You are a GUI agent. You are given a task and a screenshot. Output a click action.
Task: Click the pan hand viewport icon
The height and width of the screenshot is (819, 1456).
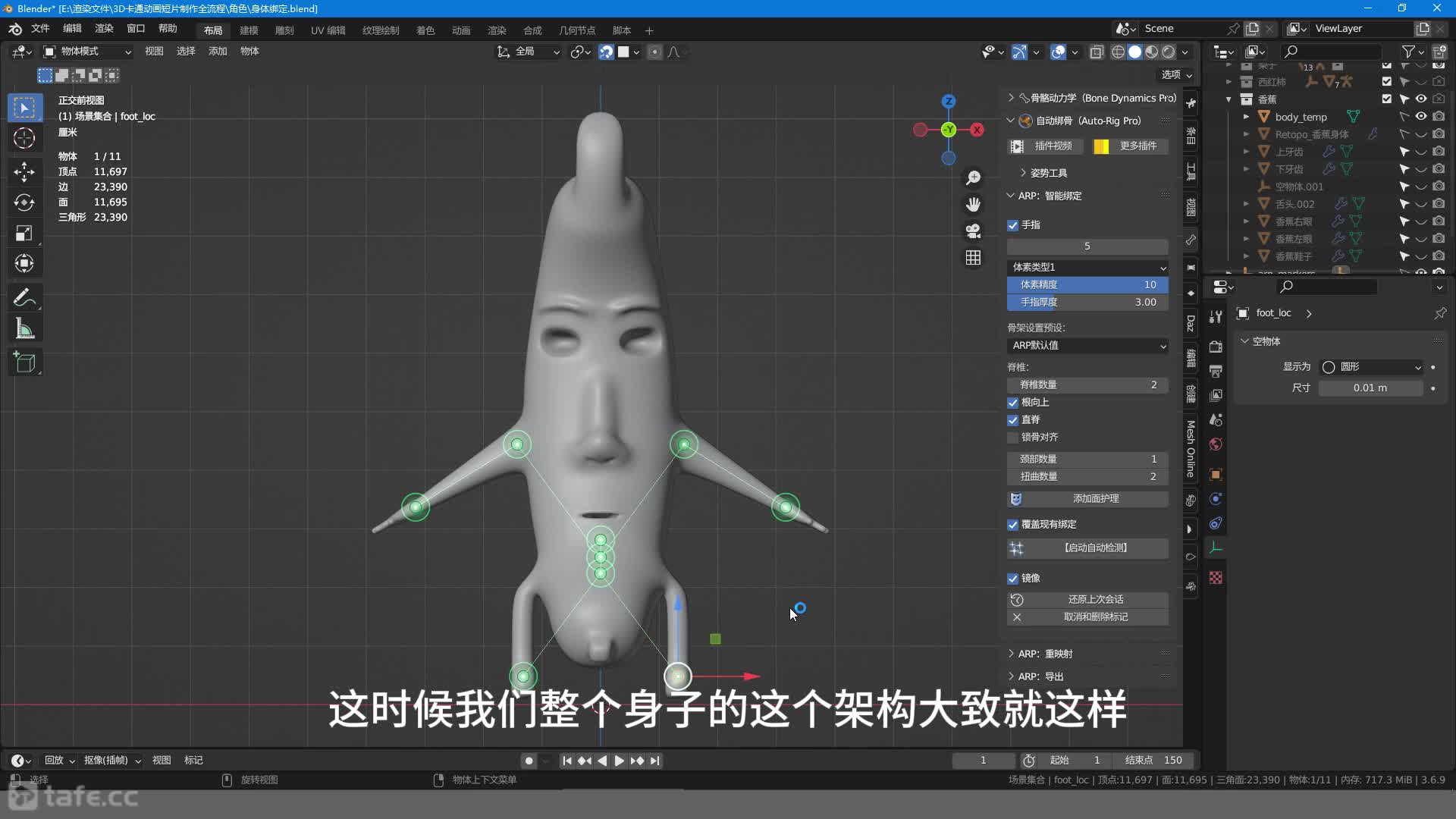(x=973, y=204)
